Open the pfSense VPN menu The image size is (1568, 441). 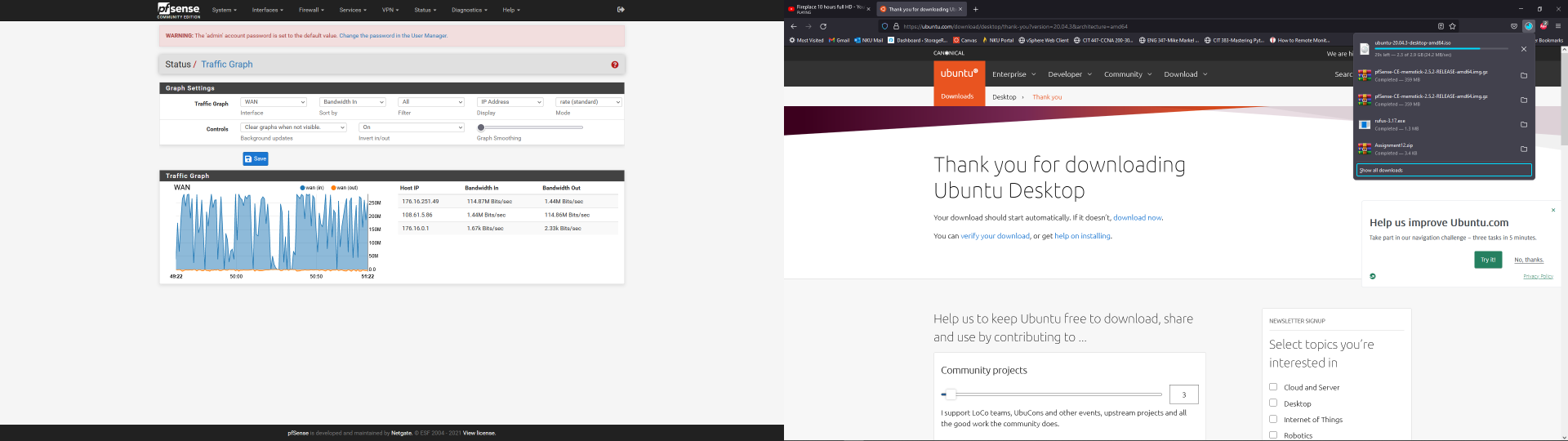coord(390,10)
